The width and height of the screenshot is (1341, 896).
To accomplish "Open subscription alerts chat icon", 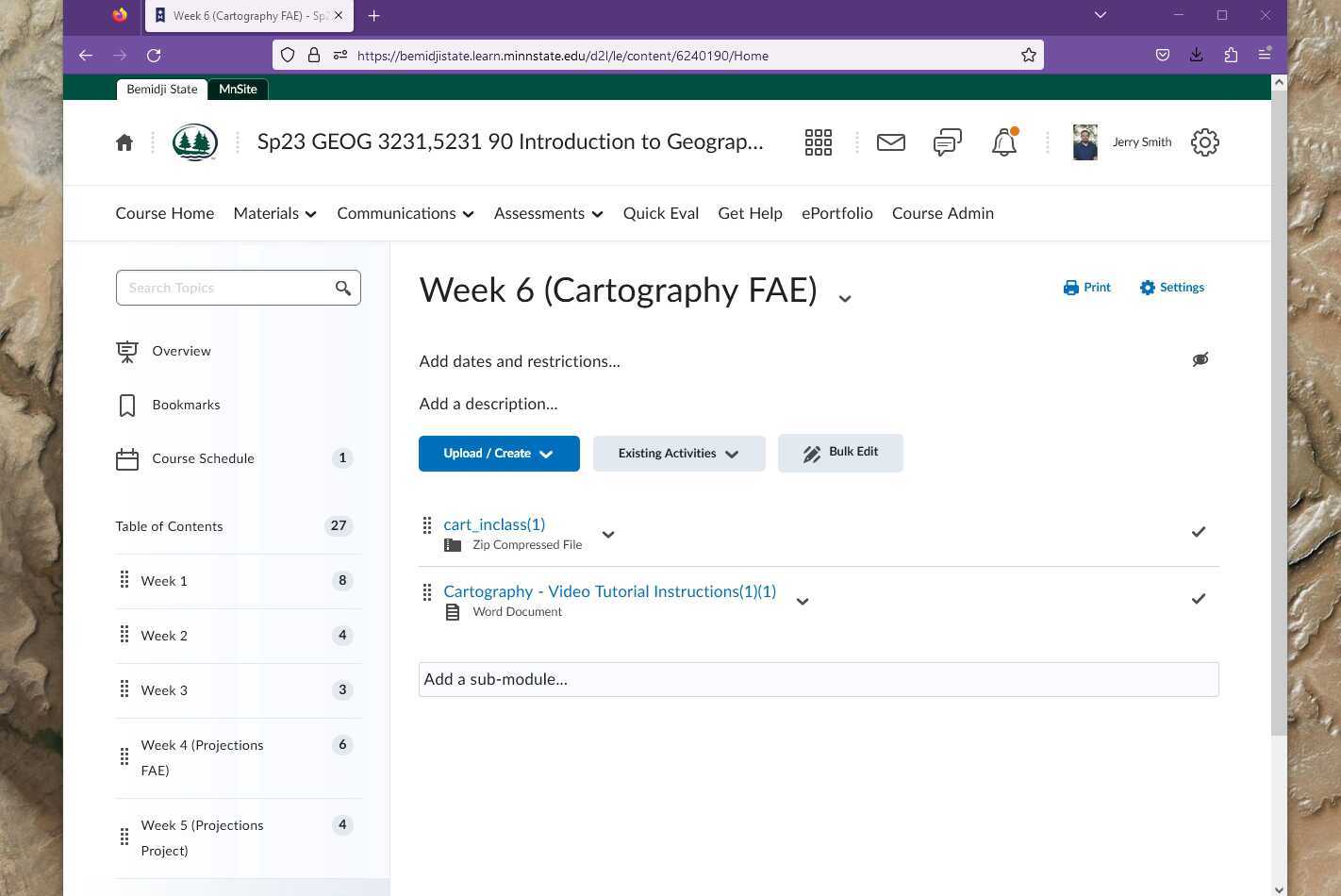I will (947, 142).
